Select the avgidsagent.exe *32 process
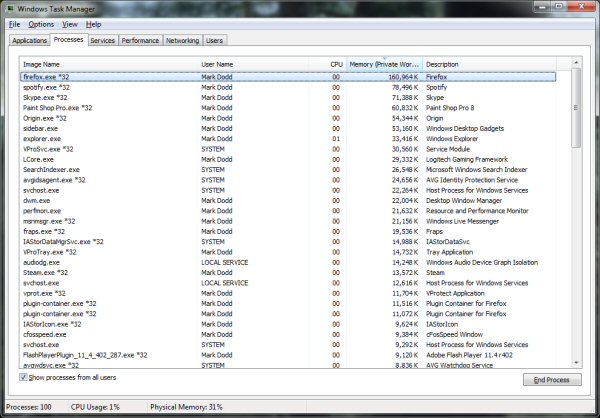 (288, 180)
